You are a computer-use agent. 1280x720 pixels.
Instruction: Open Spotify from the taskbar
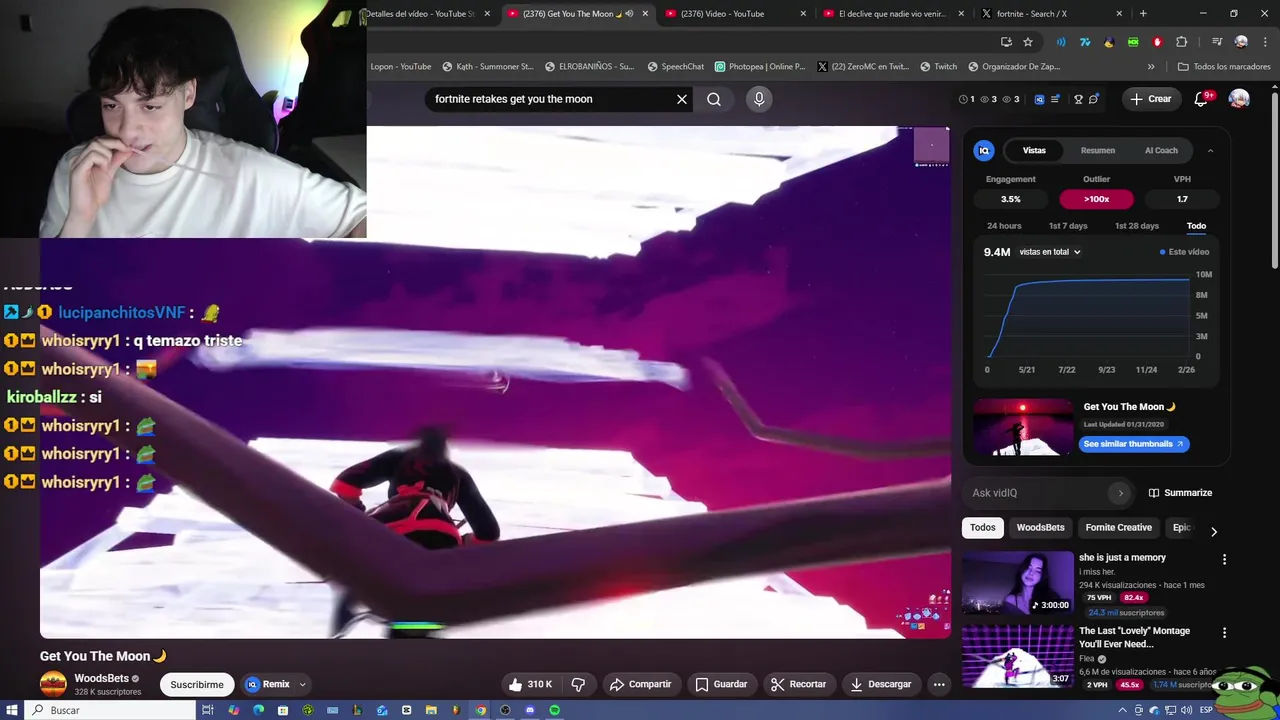554,710
